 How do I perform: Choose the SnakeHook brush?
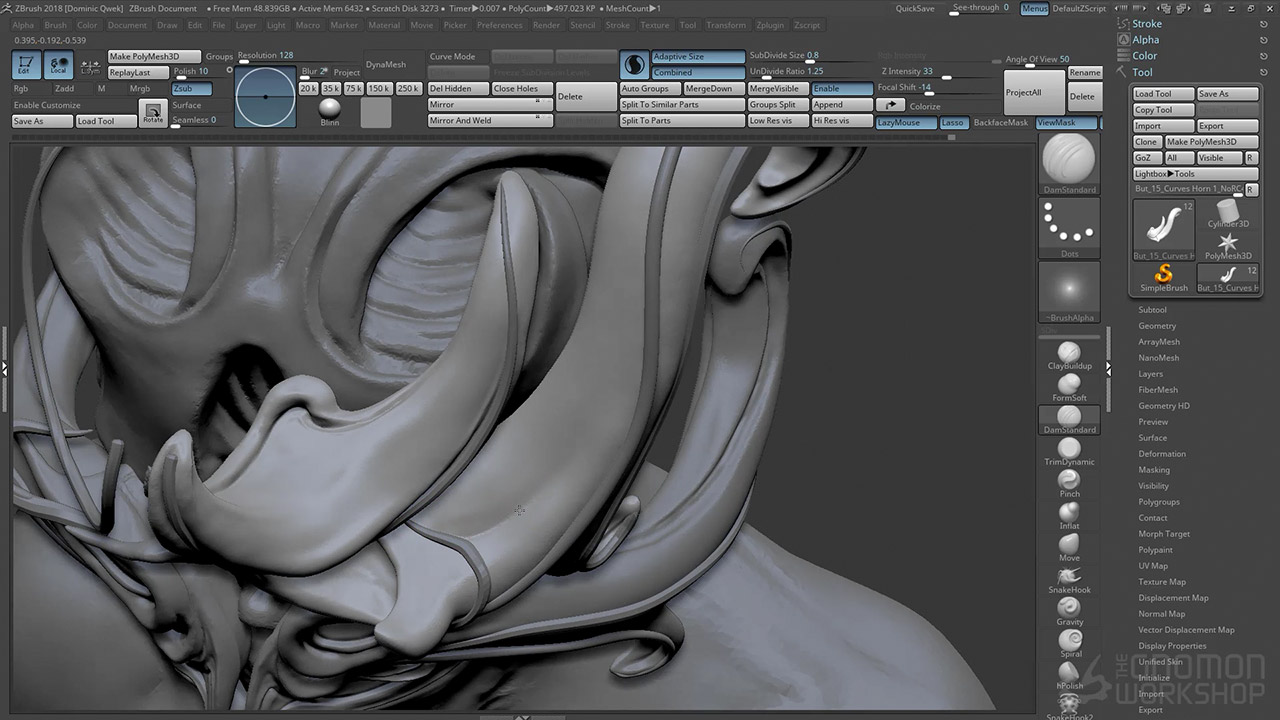tap(1069, 576)
